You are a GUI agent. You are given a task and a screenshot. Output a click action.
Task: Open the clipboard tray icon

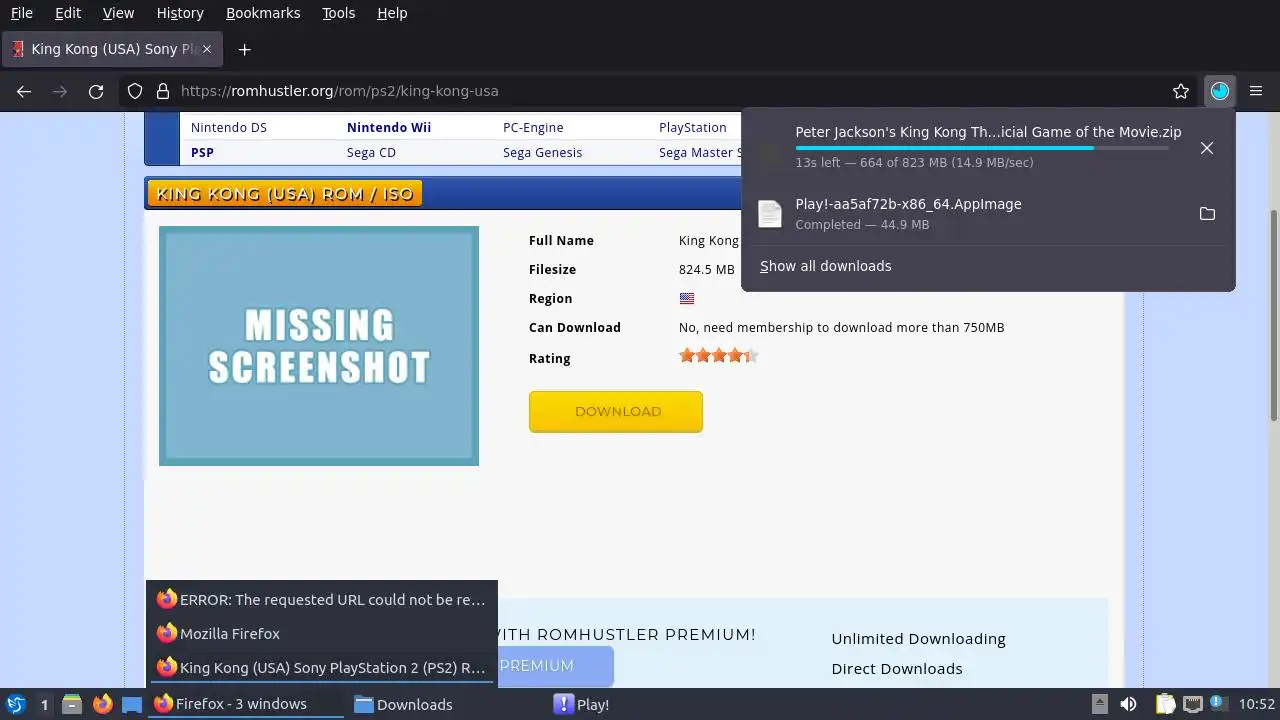tap(1165, 704)
